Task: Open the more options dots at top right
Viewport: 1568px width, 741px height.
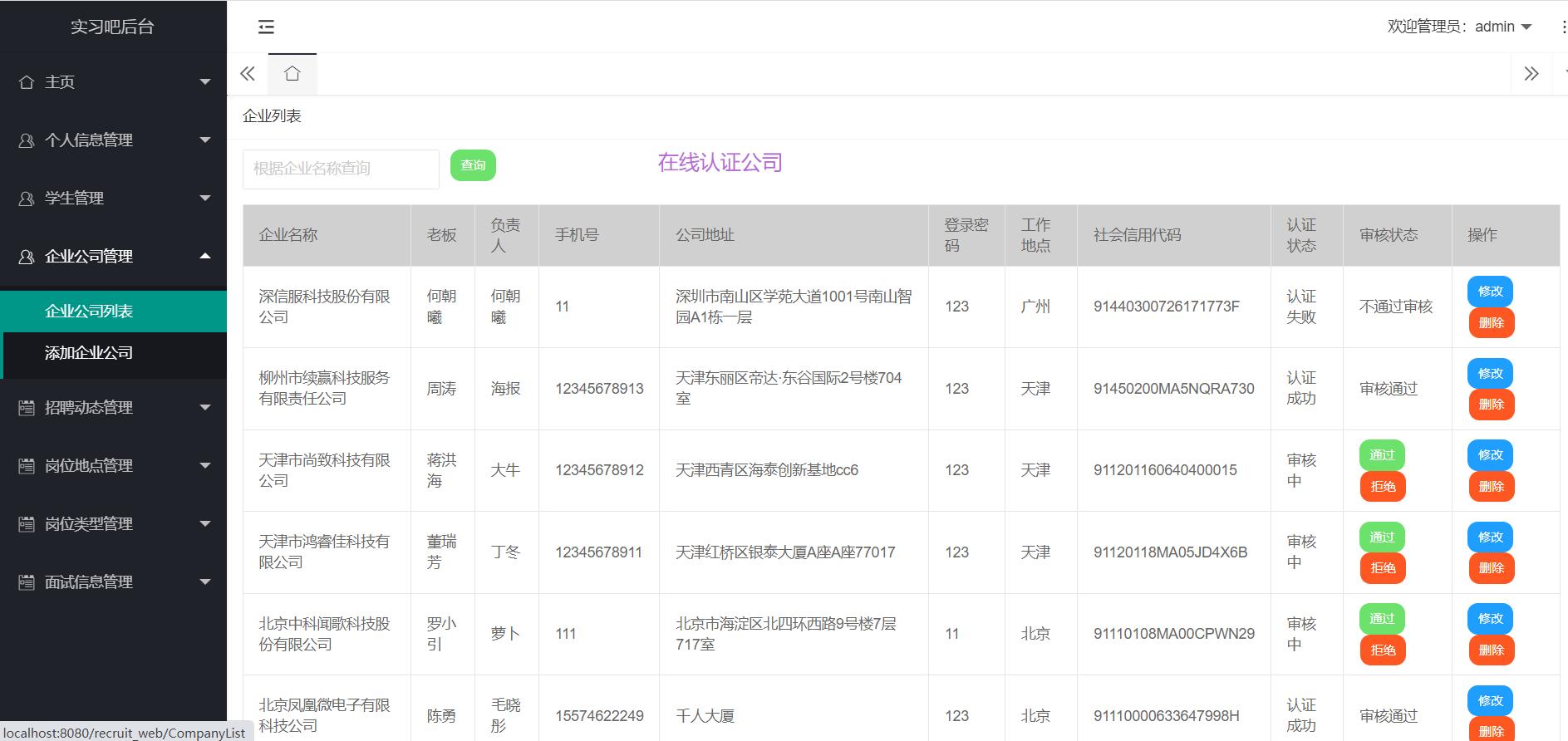Action: tap(1563, 27)
